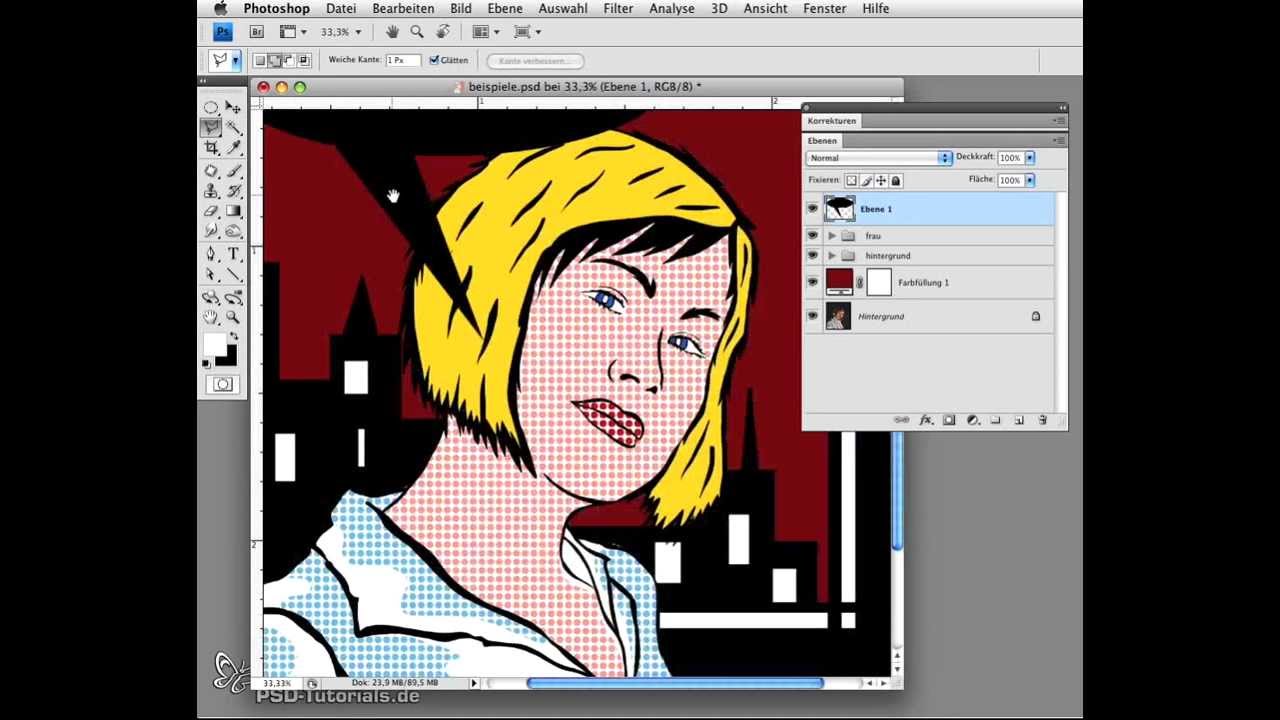This screenshot has height=720, width=1280.
Task: Select the Crop tool
Action: pyautogui.click(x=211, y=147)
